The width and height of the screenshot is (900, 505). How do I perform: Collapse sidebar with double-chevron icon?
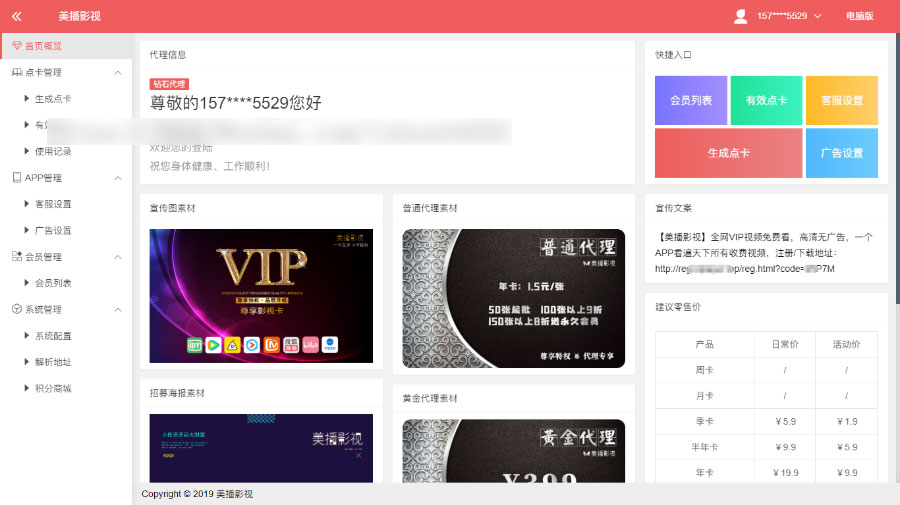17,16
